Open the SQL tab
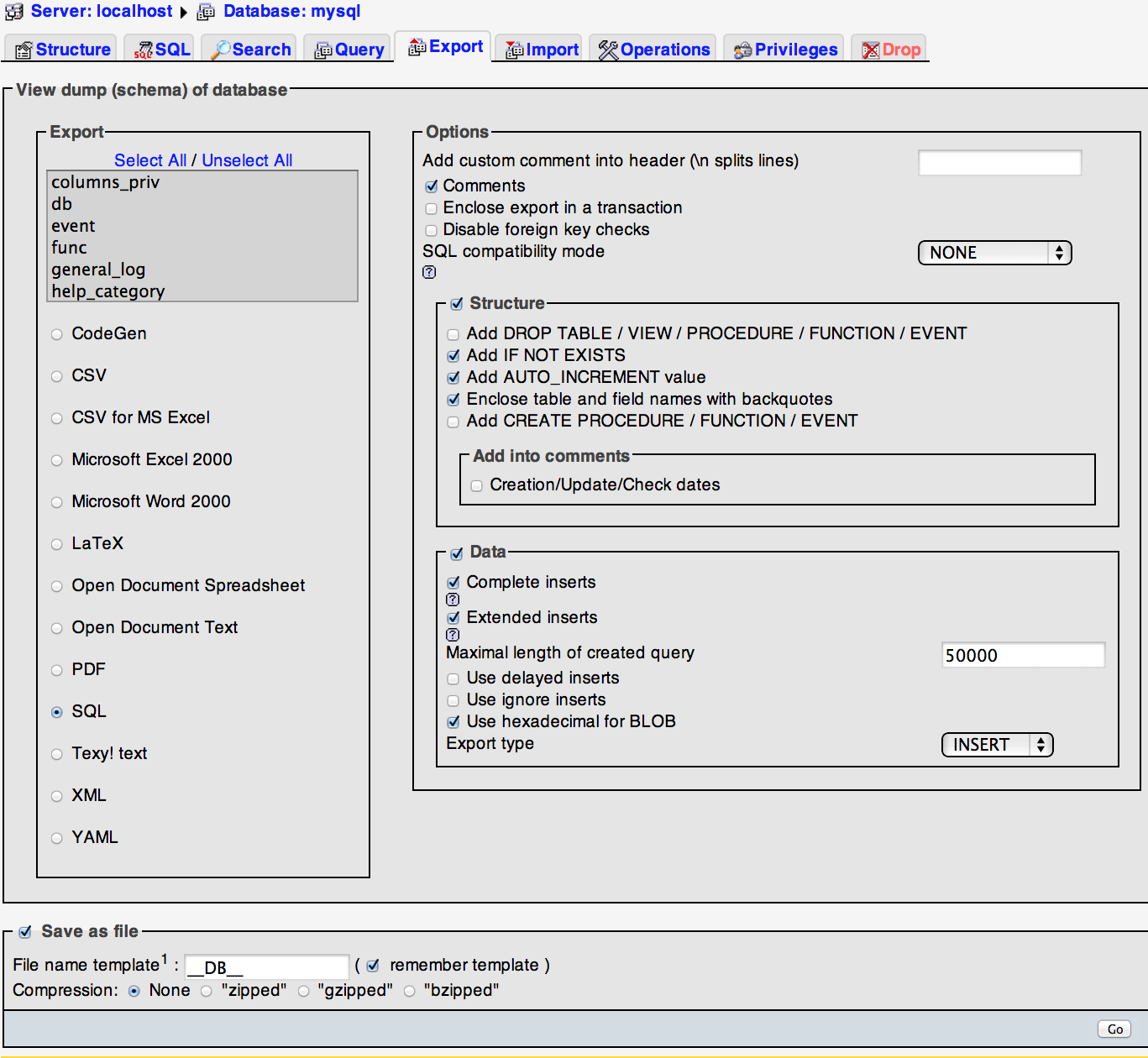This screenshot has height=1058, width=1148. coord(160,50)
